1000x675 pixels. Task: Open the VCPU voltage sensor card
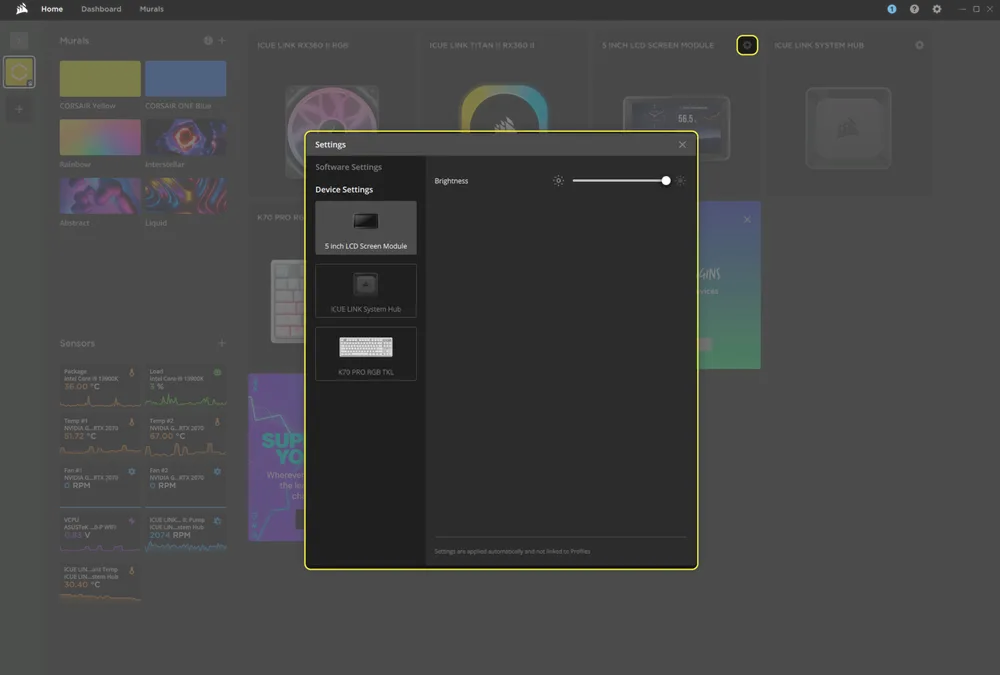100,535
